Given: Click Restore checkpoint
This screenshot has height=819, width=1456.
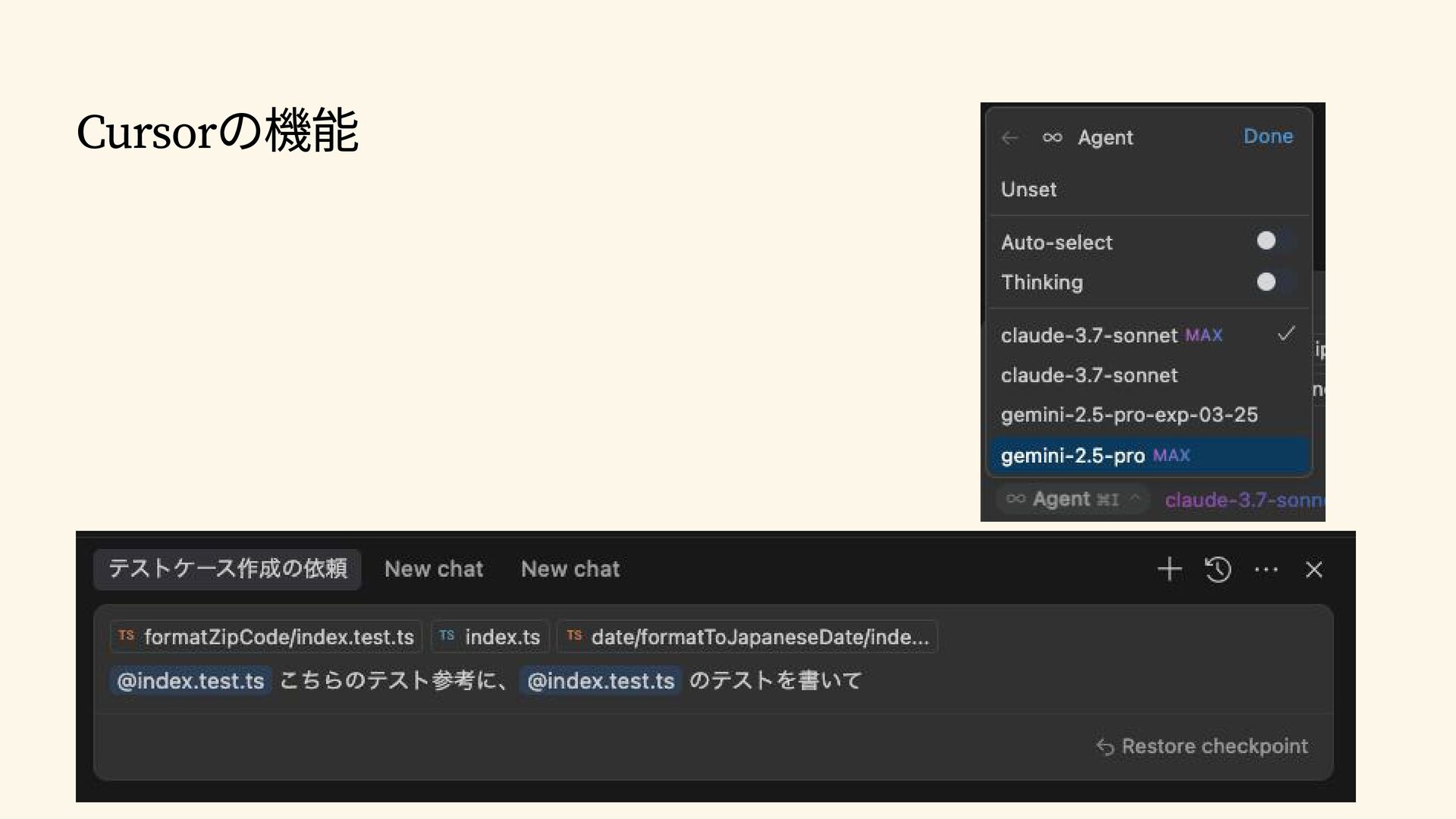Looking at the screenshot, I should tap(1202, 746).
